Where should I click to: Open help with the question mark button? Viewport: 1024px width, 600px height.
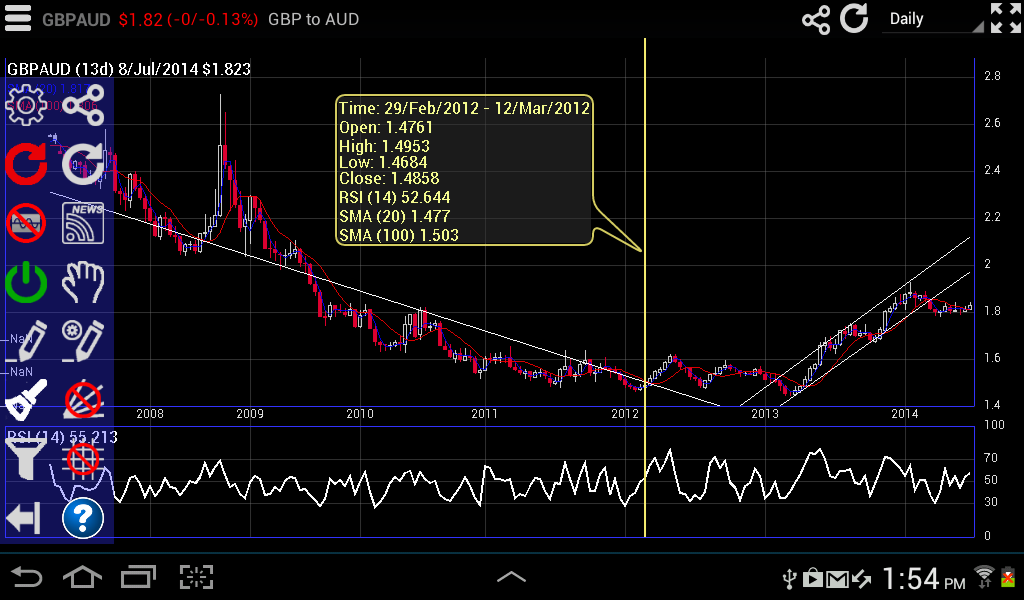coord(84,518)
